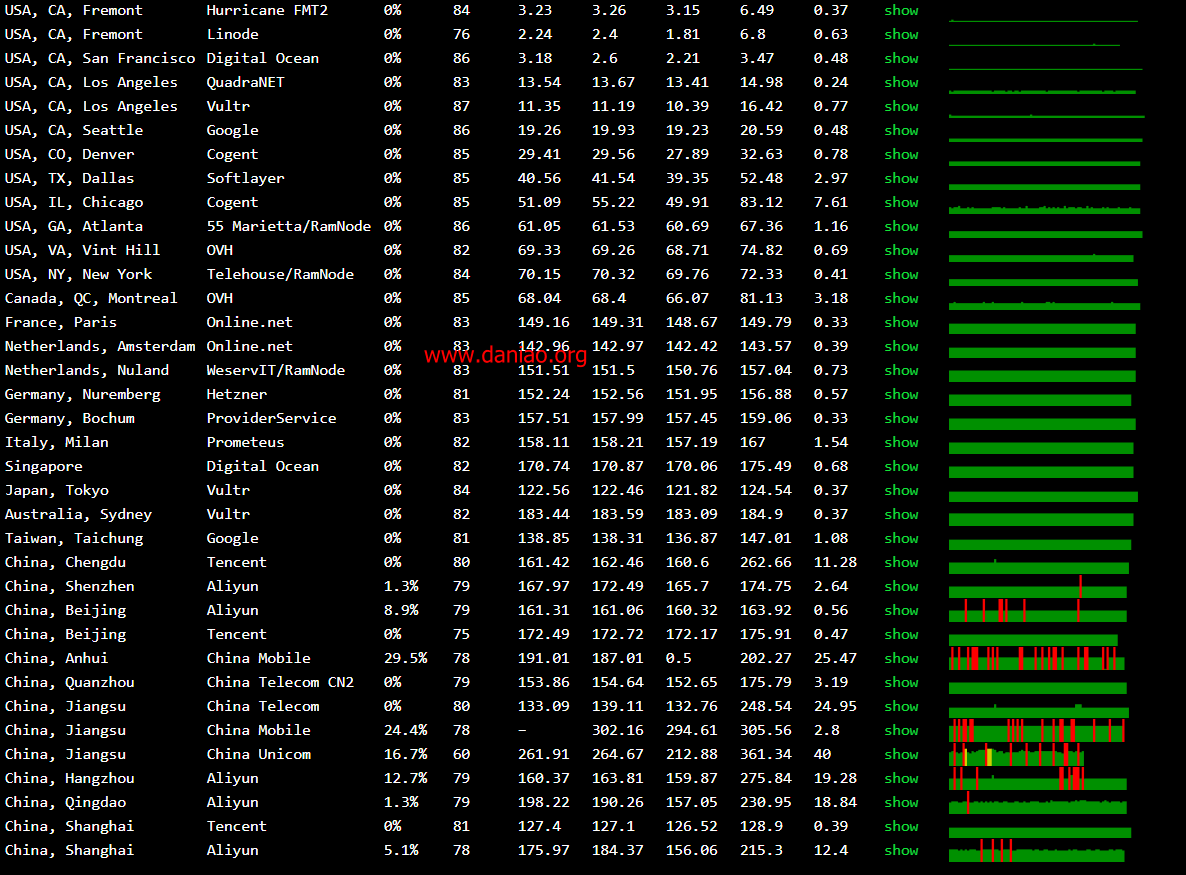Image resolution: width=1186 pixels, height=875 pixels.
Task: Click show for QuadraNET Los Angeles
Action: coord(901,82)
